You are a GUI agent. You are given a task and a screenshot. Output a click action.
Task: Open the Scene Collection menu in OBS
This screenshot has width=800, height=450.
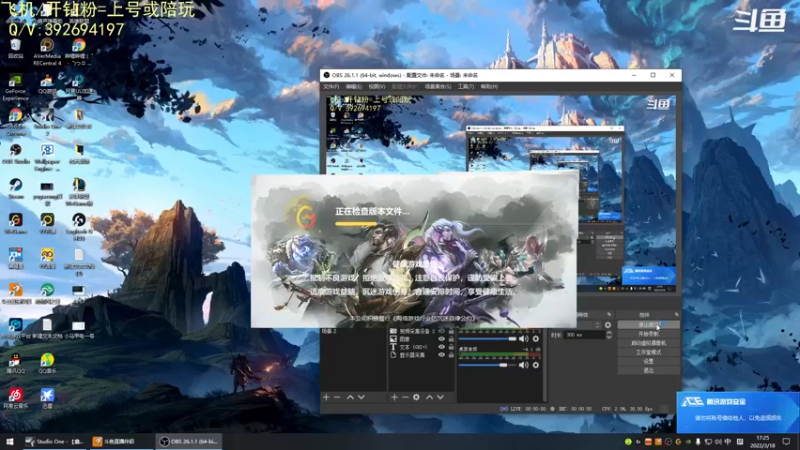point(438,87)
